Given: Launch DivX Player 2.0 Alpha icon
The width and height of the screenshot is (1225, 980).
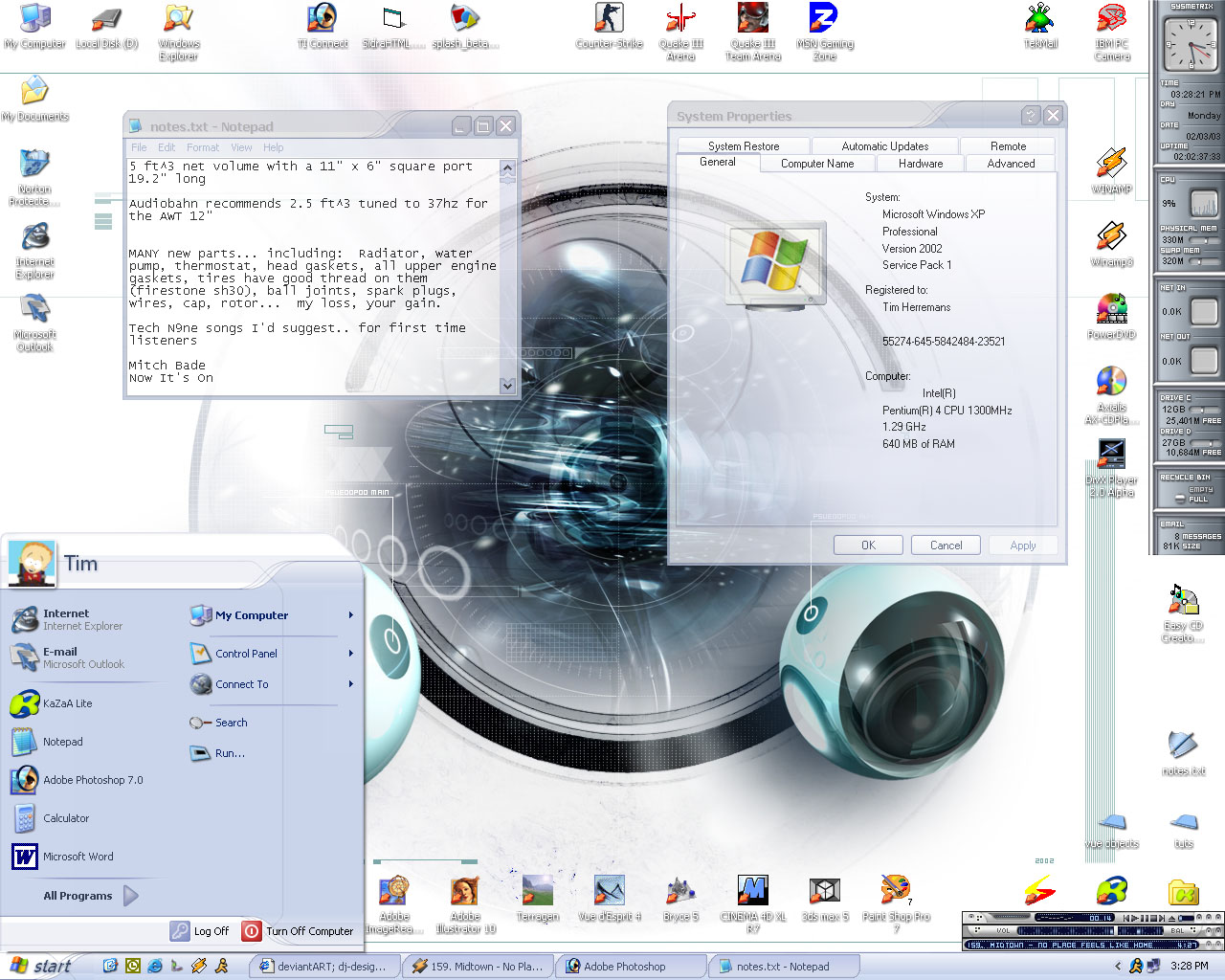Looking at the screenshot, I should tap(1111, 469).
